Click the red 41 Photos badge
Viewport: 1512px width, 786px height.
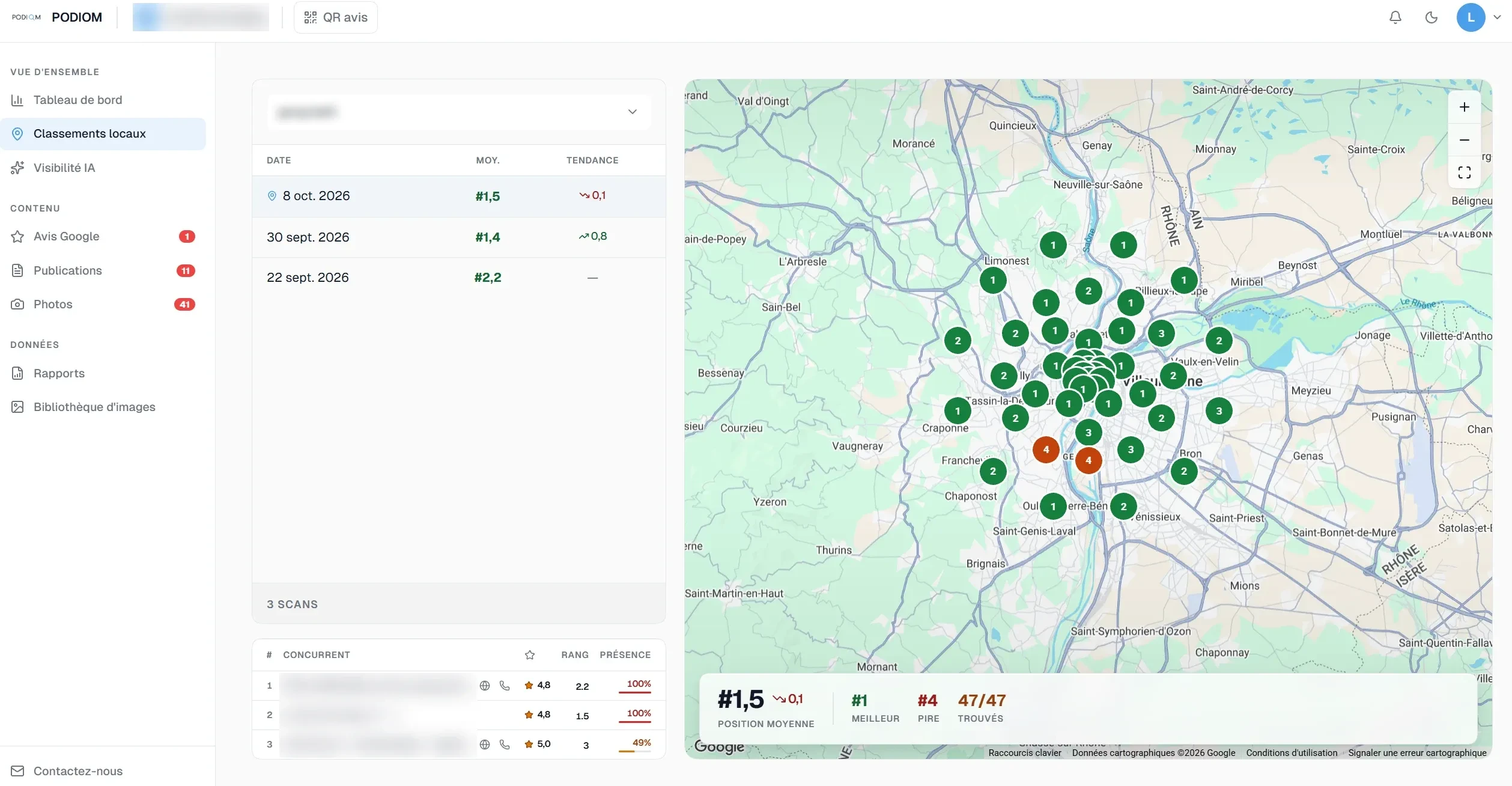tap(184, 304)
